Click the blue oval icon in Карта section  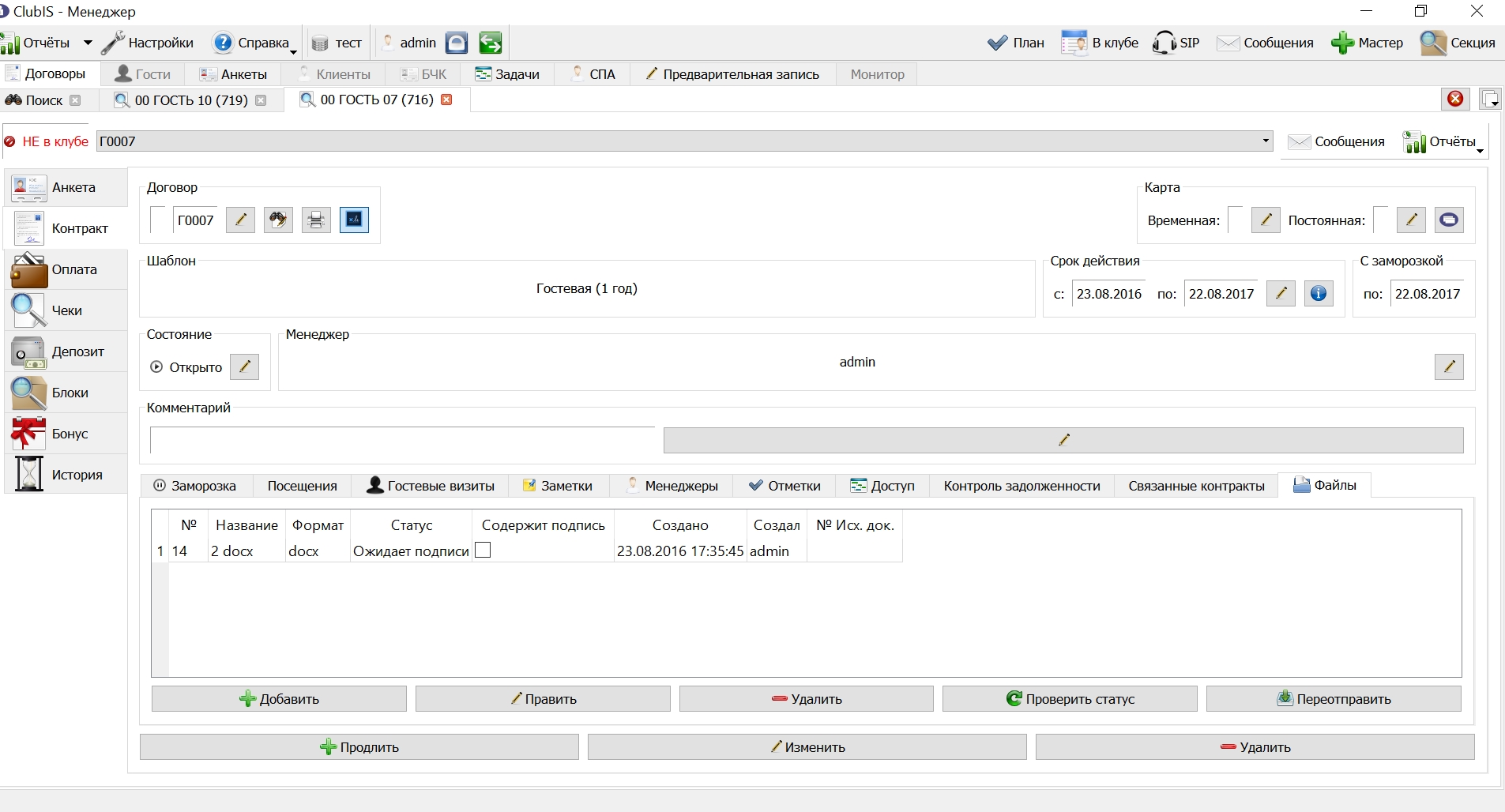point(1449,220)
